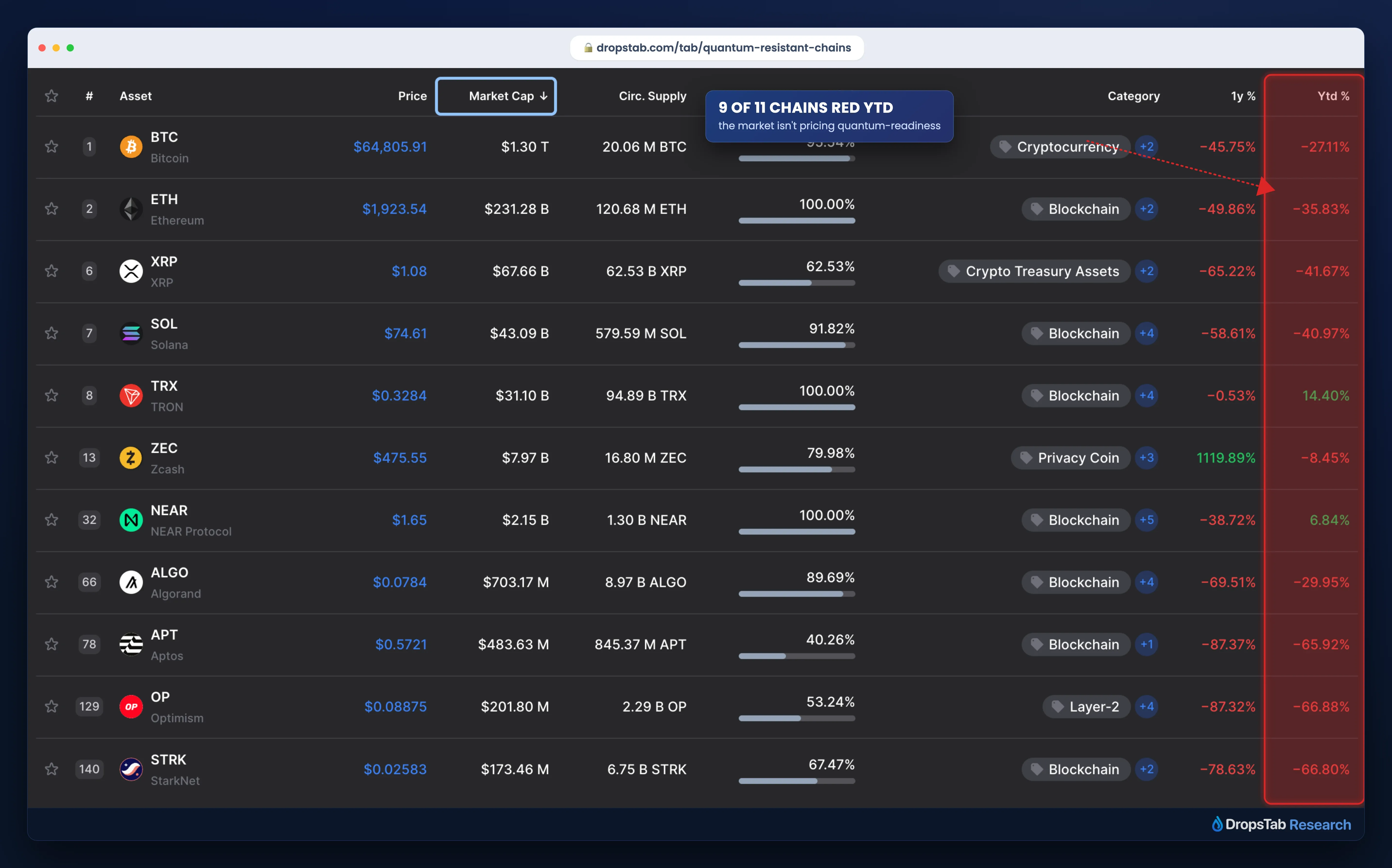The height and width of the screenshot is (868, 1392).
Task: Expand APT's +1 extra category
Action: [x=1146, y=644]
